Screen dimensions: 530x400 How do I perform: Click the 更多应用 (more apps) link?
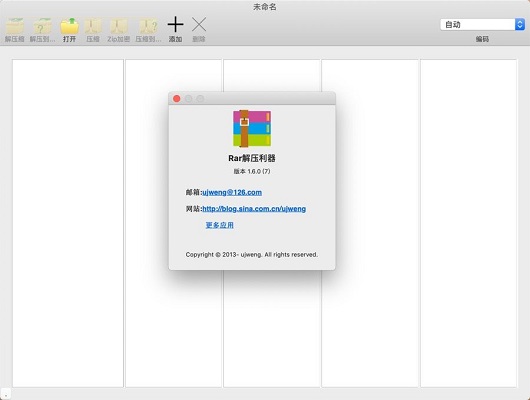click(220, 225)
